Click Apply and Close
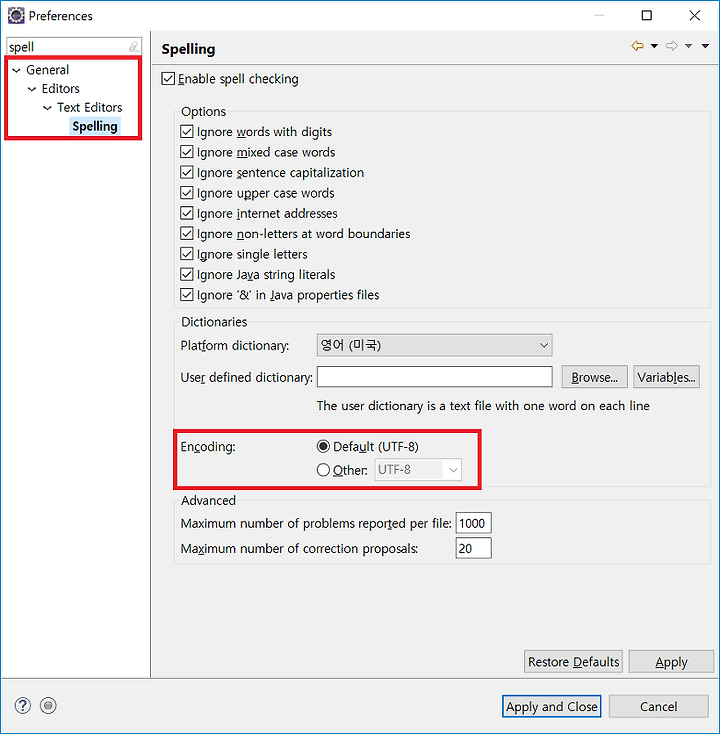Screen dimensions: 720x734 [x=551, y=706]
